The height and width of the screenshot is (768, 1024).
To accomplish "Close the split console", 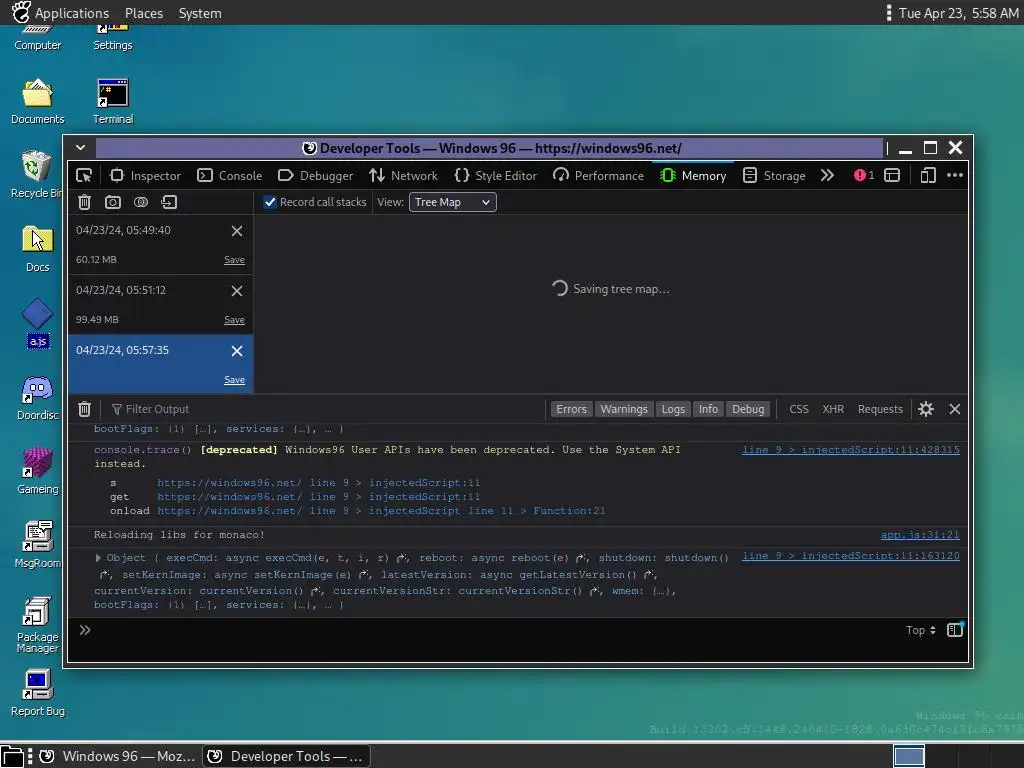I will coord(955,409).
